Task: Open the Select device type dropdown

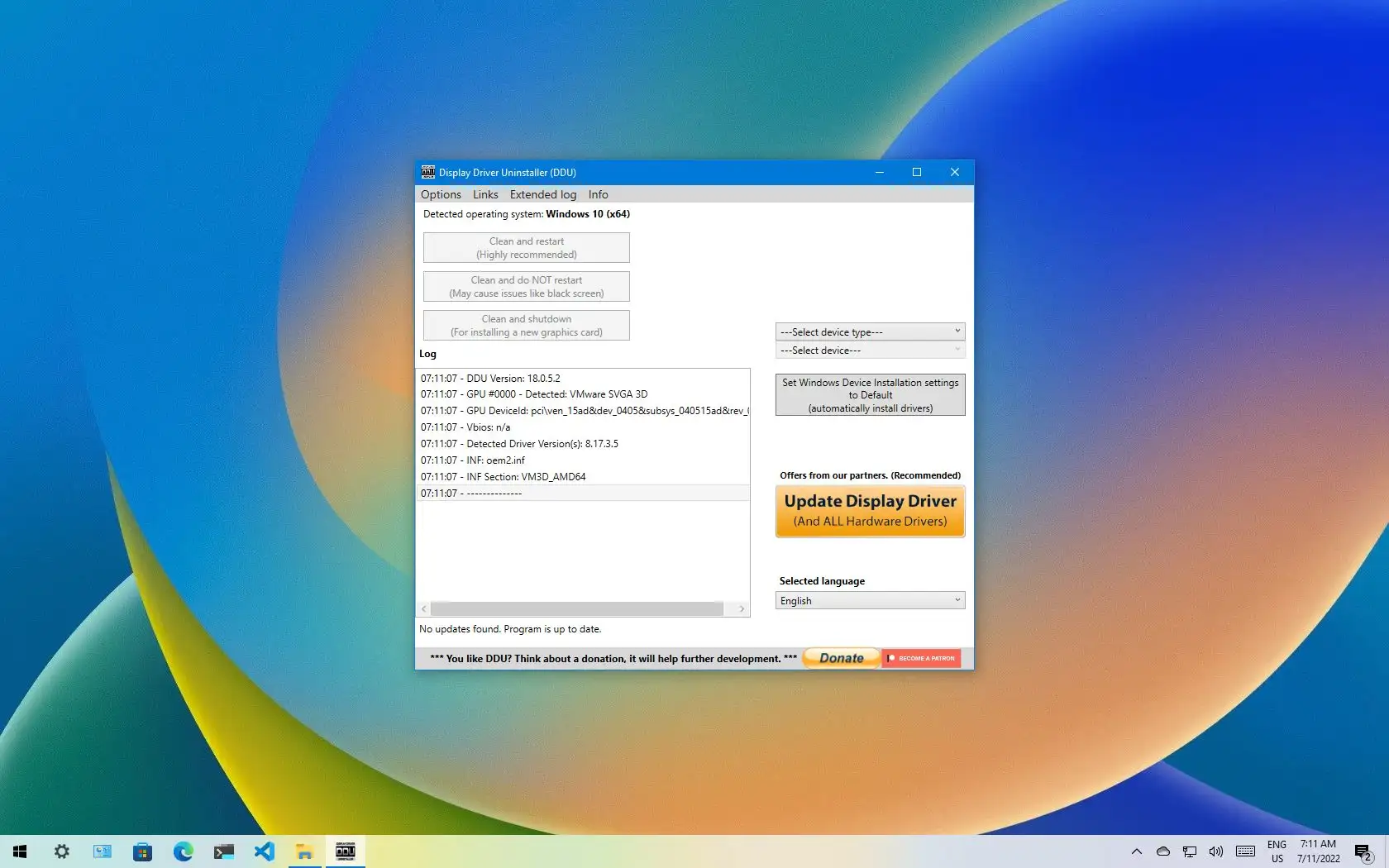Action: coord(869,331)
